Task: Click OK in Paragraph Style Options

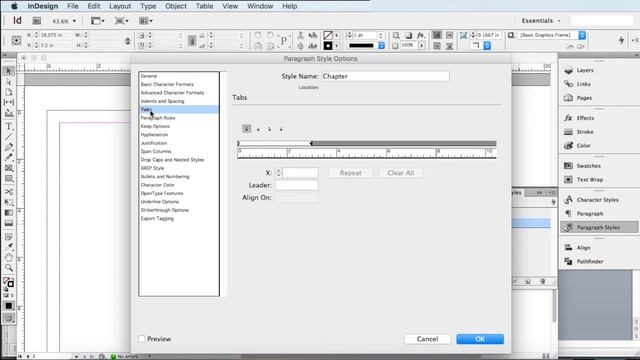Action: pyautogui.click(x=480, y=339)
